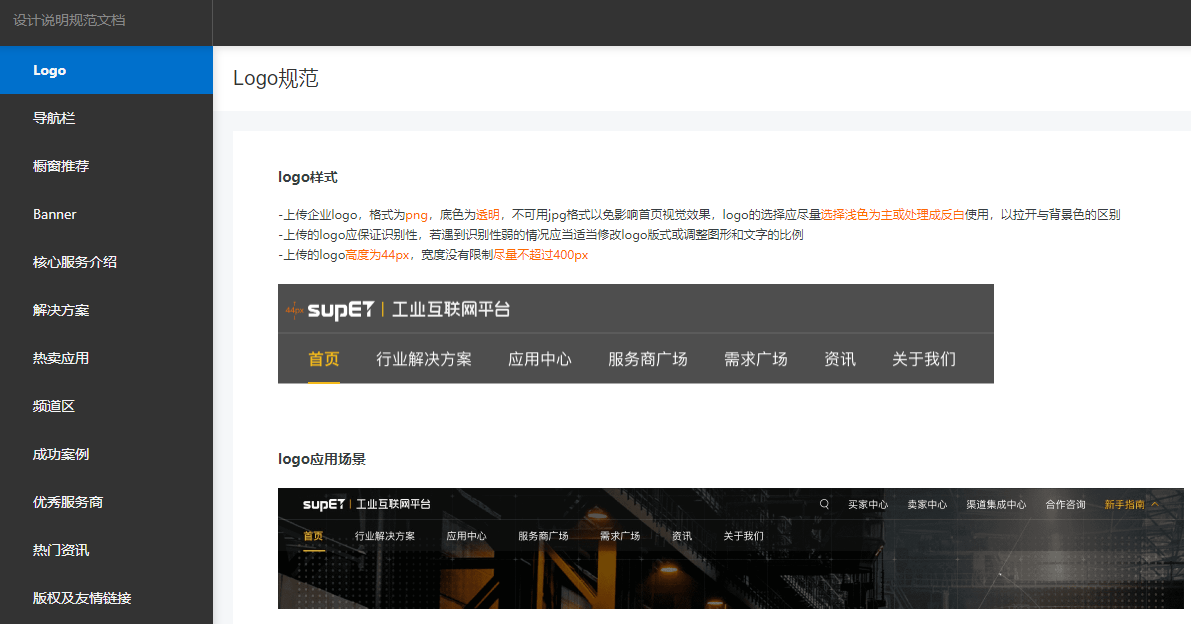Click 首页 tab in large sample navbar

(x=324, y=359)
